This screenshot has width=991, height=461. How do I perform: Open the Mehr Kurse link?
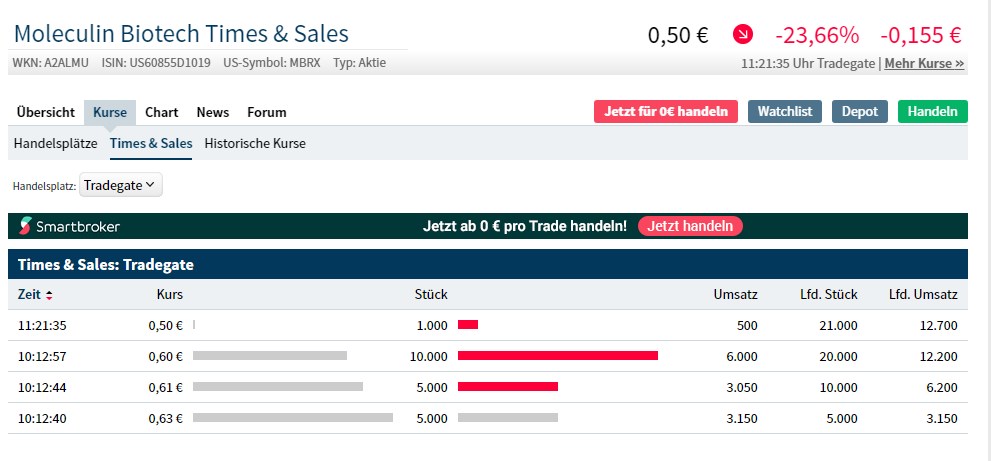click(x=924, y=63)
